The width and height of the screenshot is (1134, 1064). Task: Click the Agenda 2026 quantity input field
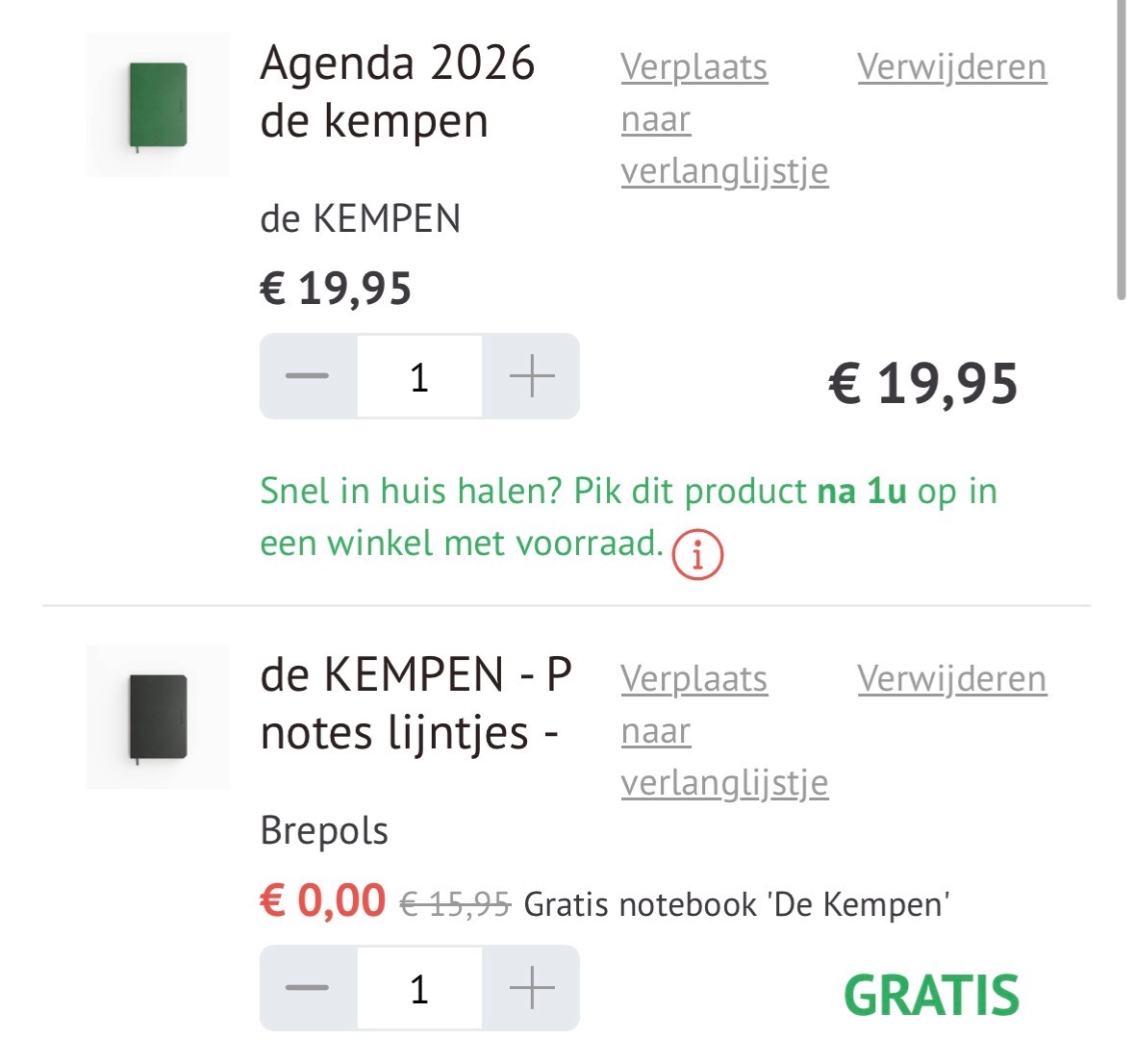(x=419, y=376)
